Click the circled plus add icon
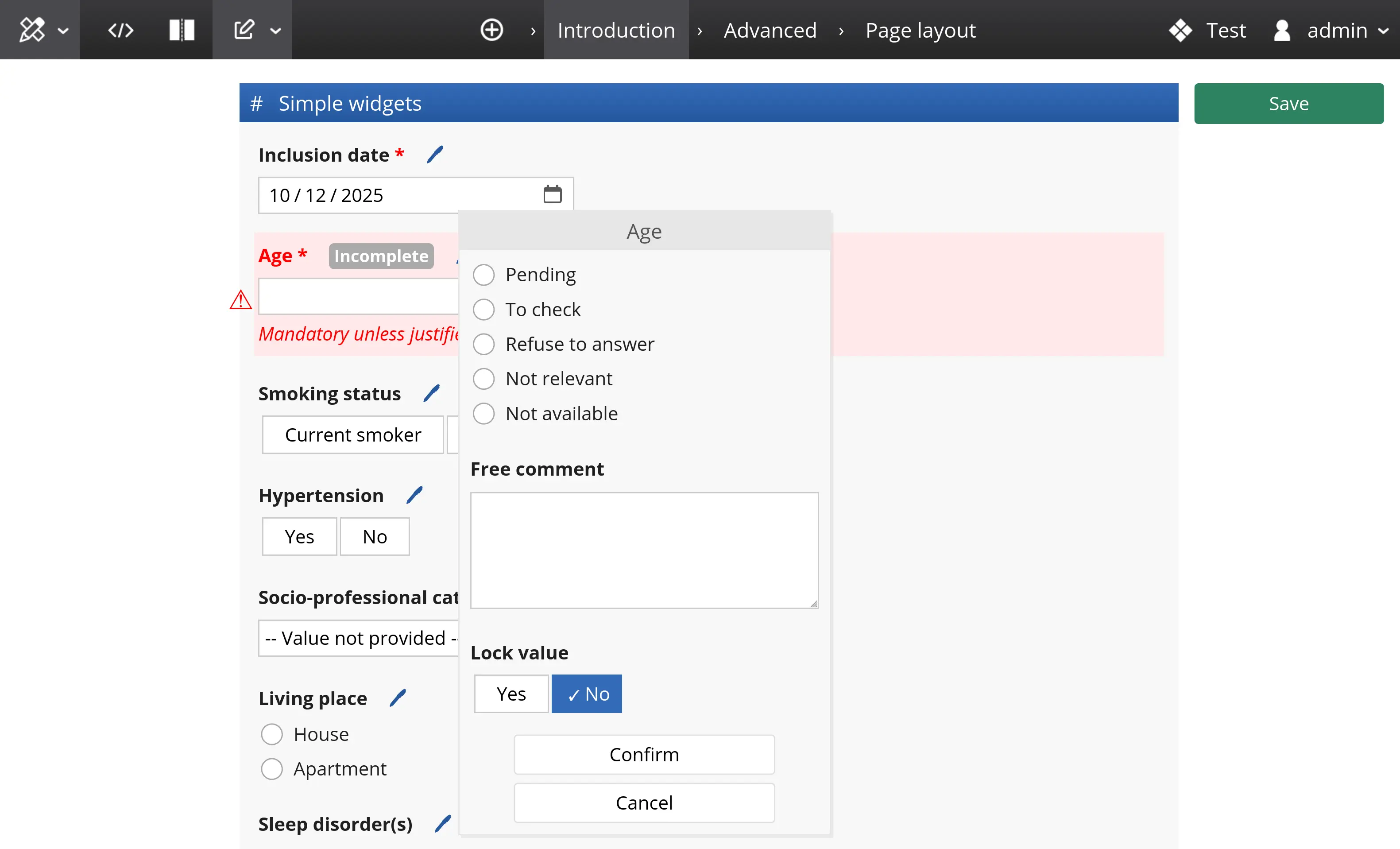Viewport: 1400px width, 849px height. pyautogui.click(x=491, y=30)
